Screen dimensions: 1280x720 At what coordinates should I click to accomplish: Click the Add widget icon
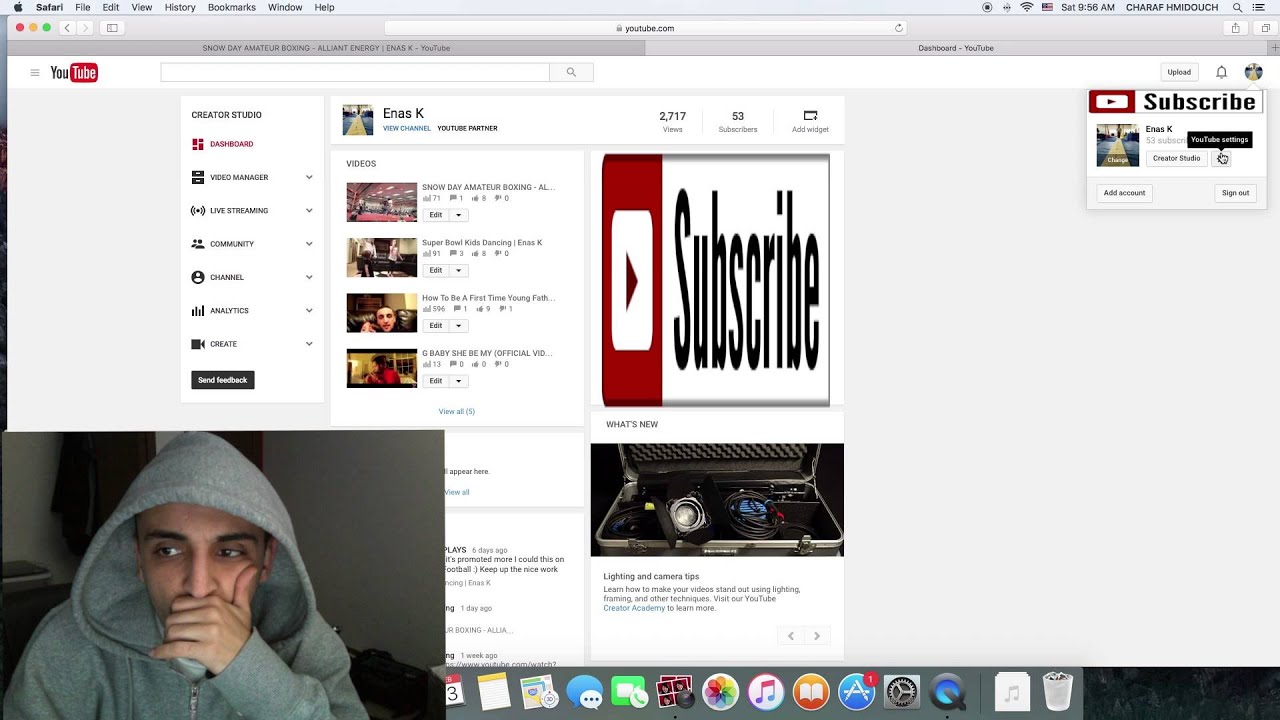pos(810,116)
